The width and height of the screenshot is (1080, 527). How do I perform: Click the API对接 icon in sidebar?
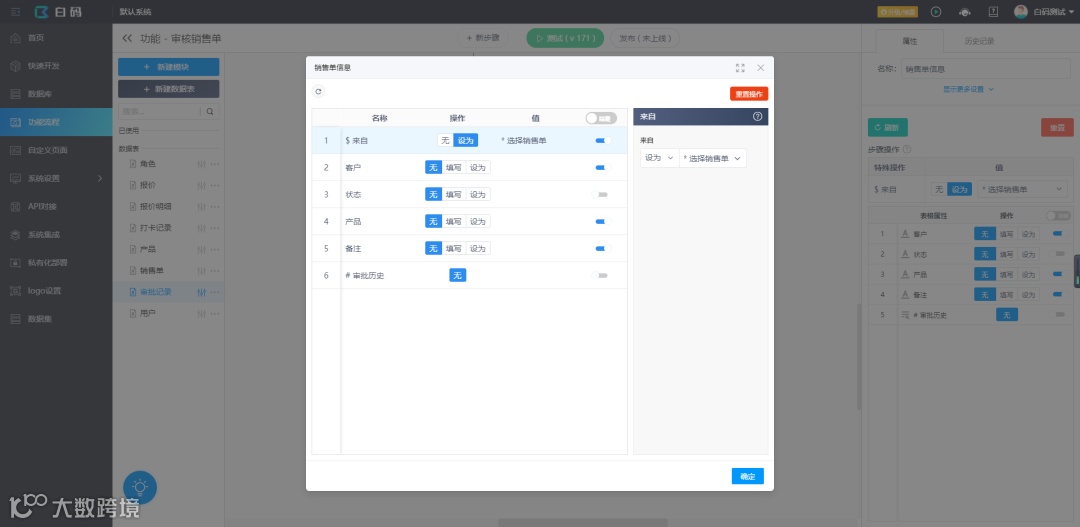point(15,206)
